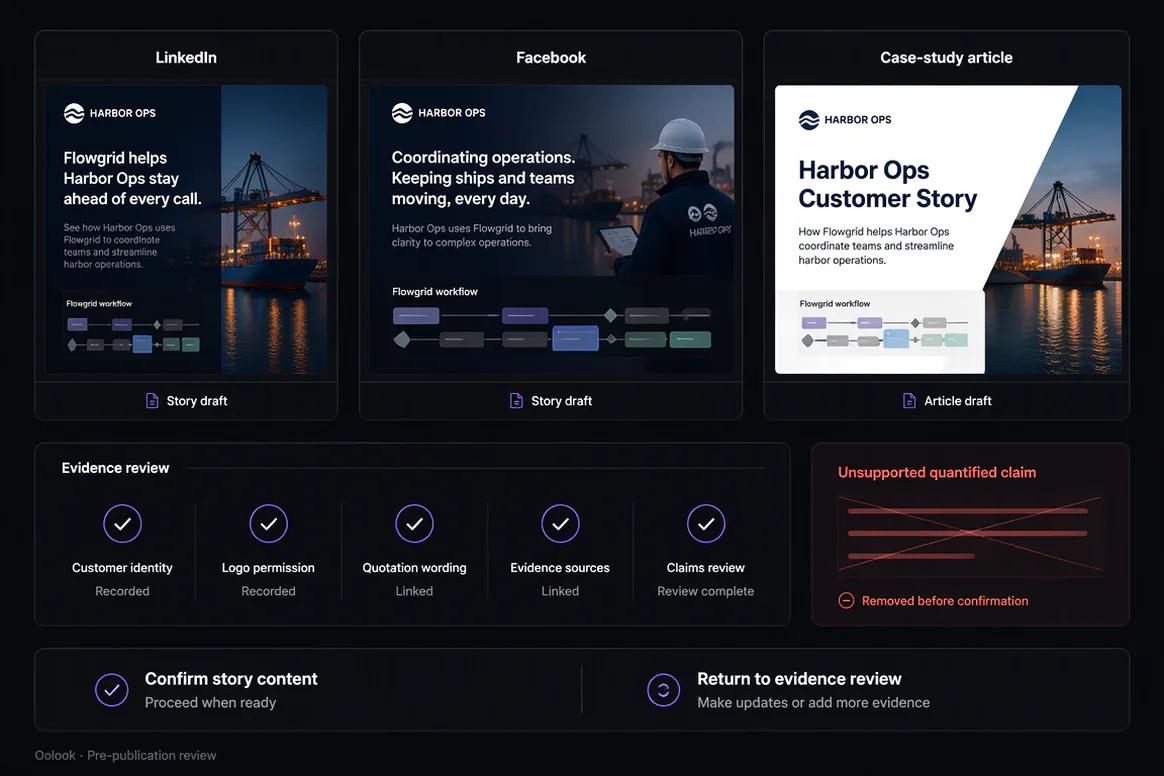
Task: Click the 'Customer identity' label
Action: coord(122,567)
